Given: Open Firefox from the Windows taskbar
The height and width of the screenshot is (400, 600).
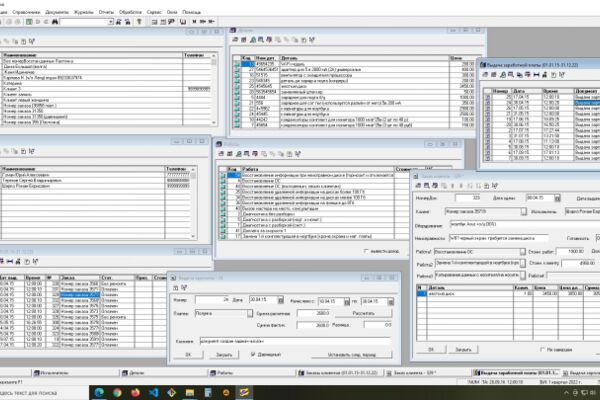Looking at the screenshot, I should pyautogui.click(x=135, y=392).
